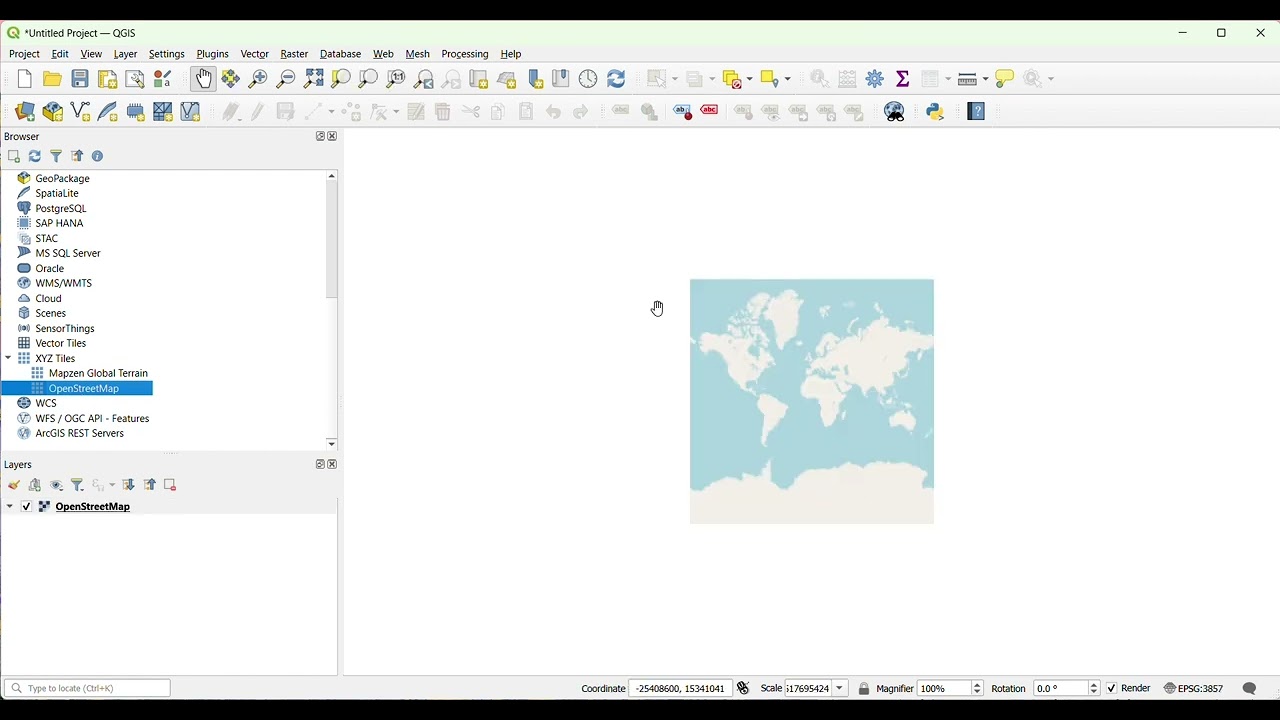Refresh the map canvas from the main toolbar

[617, 79]
